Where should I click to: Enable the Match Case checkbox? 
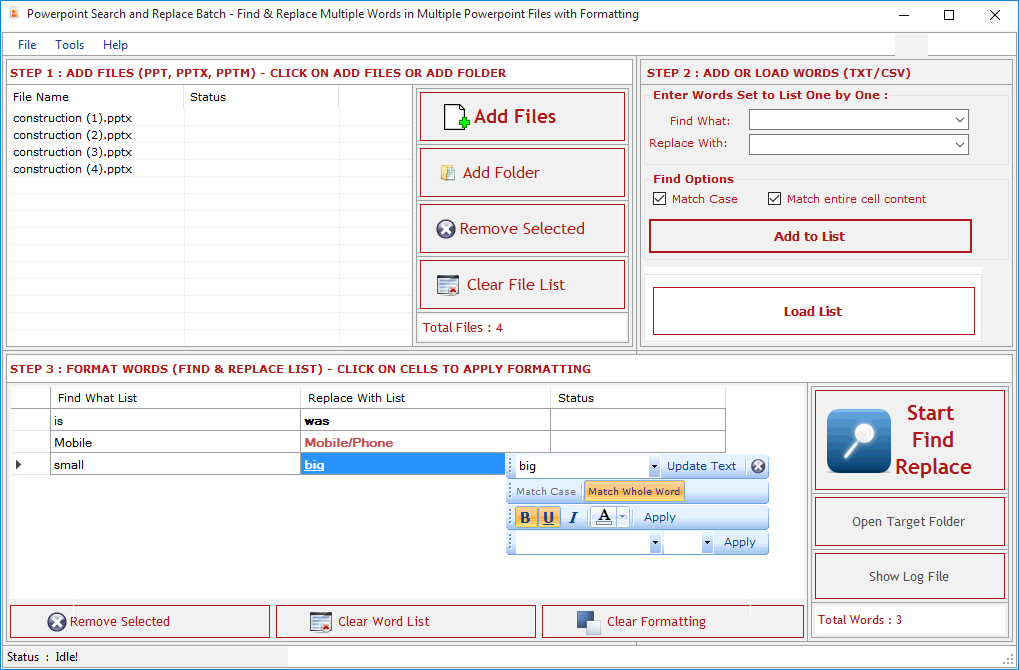tap(660, 199)
